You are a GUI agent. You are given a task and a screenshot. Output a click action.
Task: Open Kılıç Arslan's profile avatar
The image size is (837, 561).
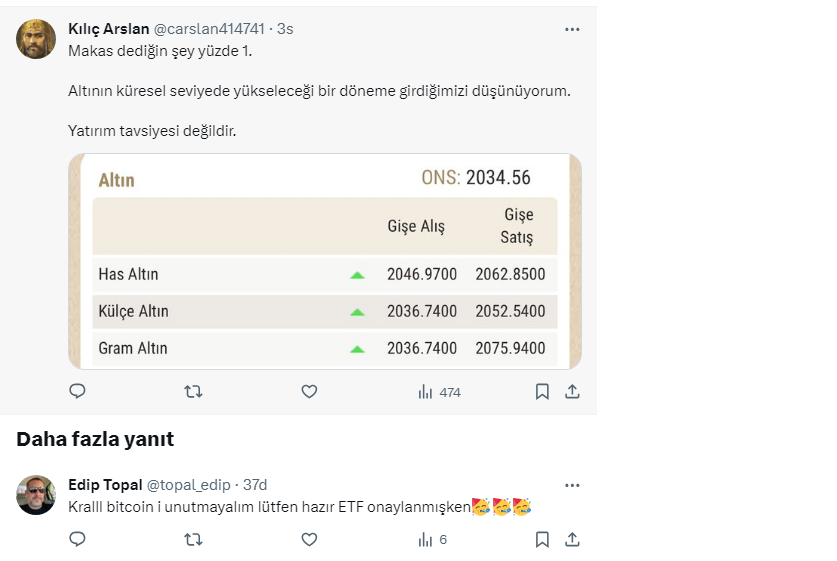point(36,39)
